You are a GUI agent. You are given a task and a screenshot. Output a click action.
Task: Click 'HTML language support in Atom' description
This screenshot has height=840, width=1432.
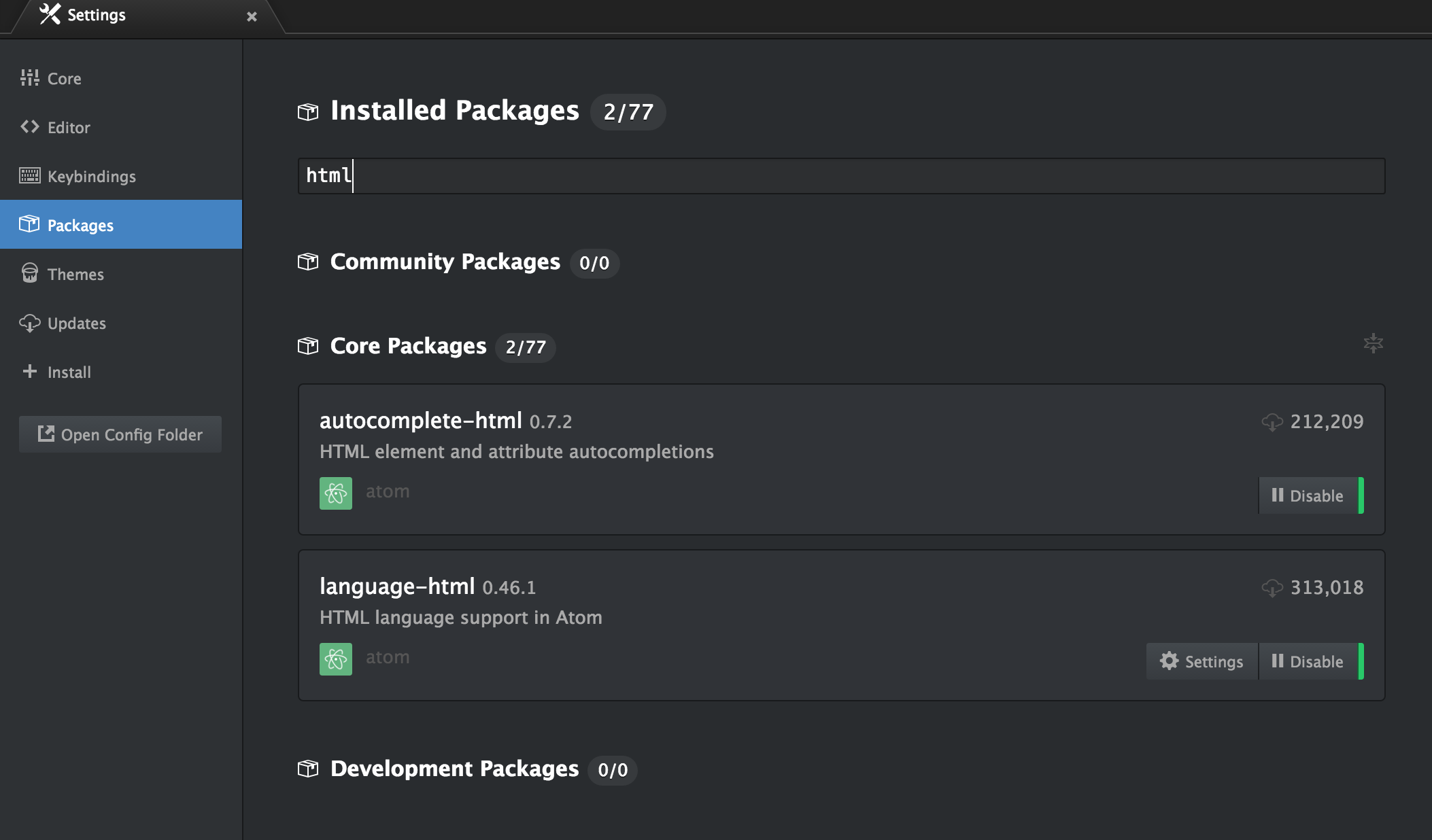(461, 618)
